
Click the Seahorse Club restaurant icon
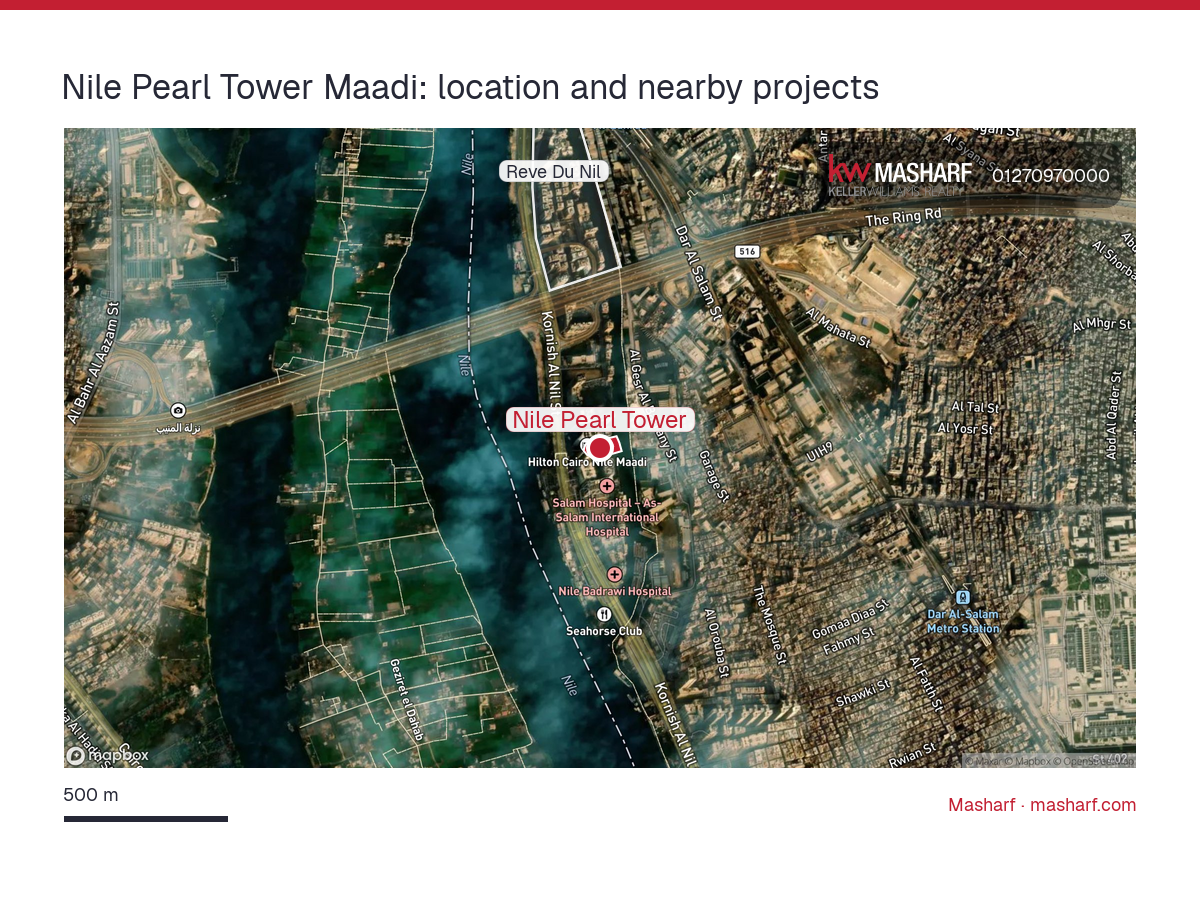click(604, 614)
